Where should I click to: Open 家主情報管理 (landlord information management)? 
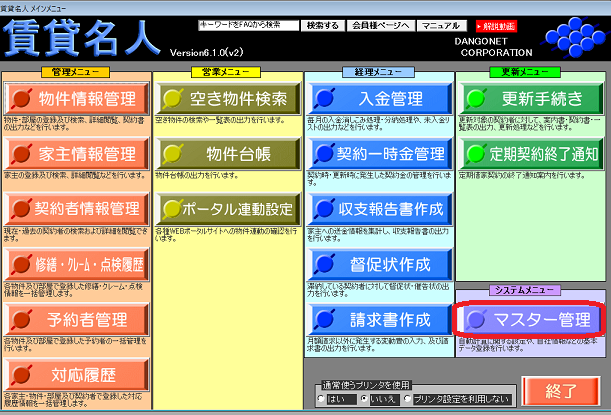[x=77, y=154]
